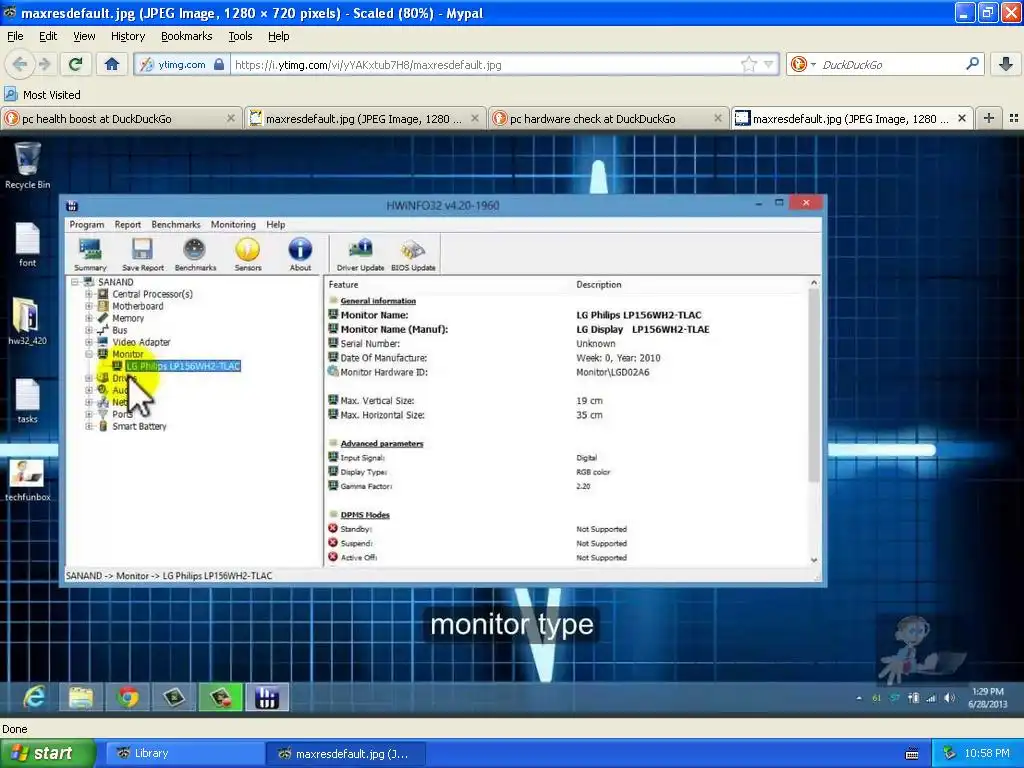Expand the Video Adapter tree node
This screenshot has height=768, width=1024.
click(x=89, y=342)
